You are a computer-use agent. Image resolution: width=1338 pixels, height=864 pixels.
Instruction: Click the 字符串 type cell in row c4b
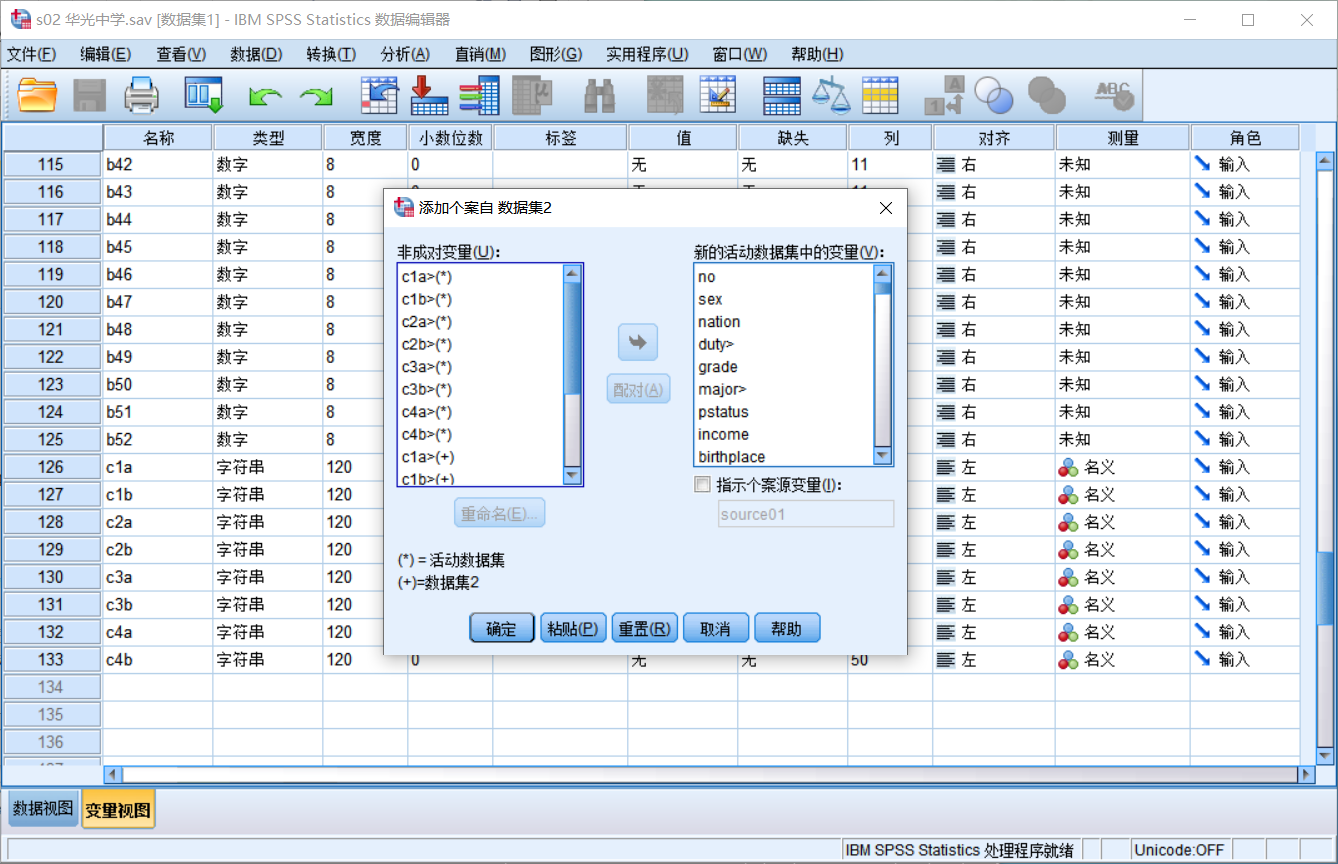click(268, 660)
